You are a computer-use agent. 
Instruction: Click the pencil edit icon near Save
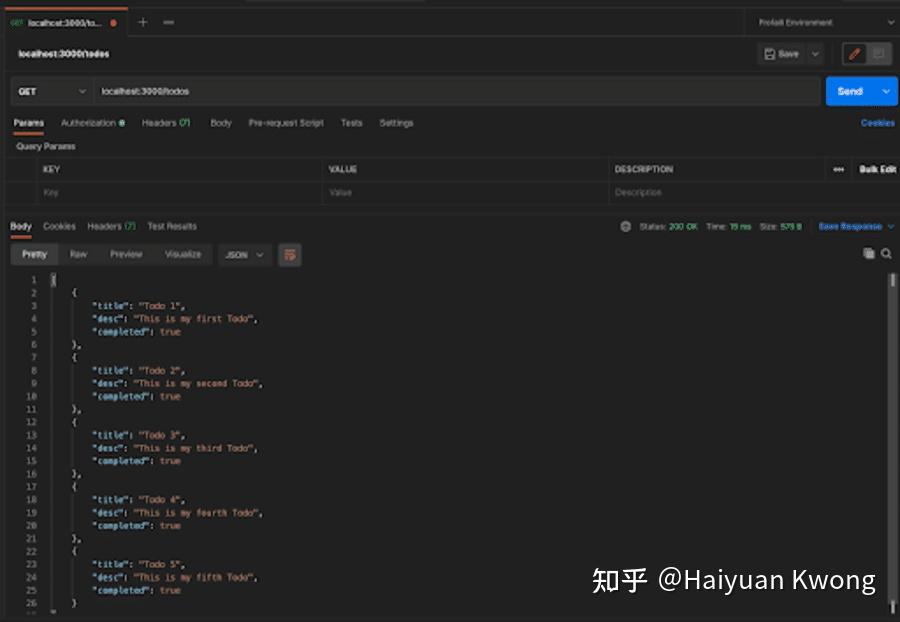click(856, 54)
